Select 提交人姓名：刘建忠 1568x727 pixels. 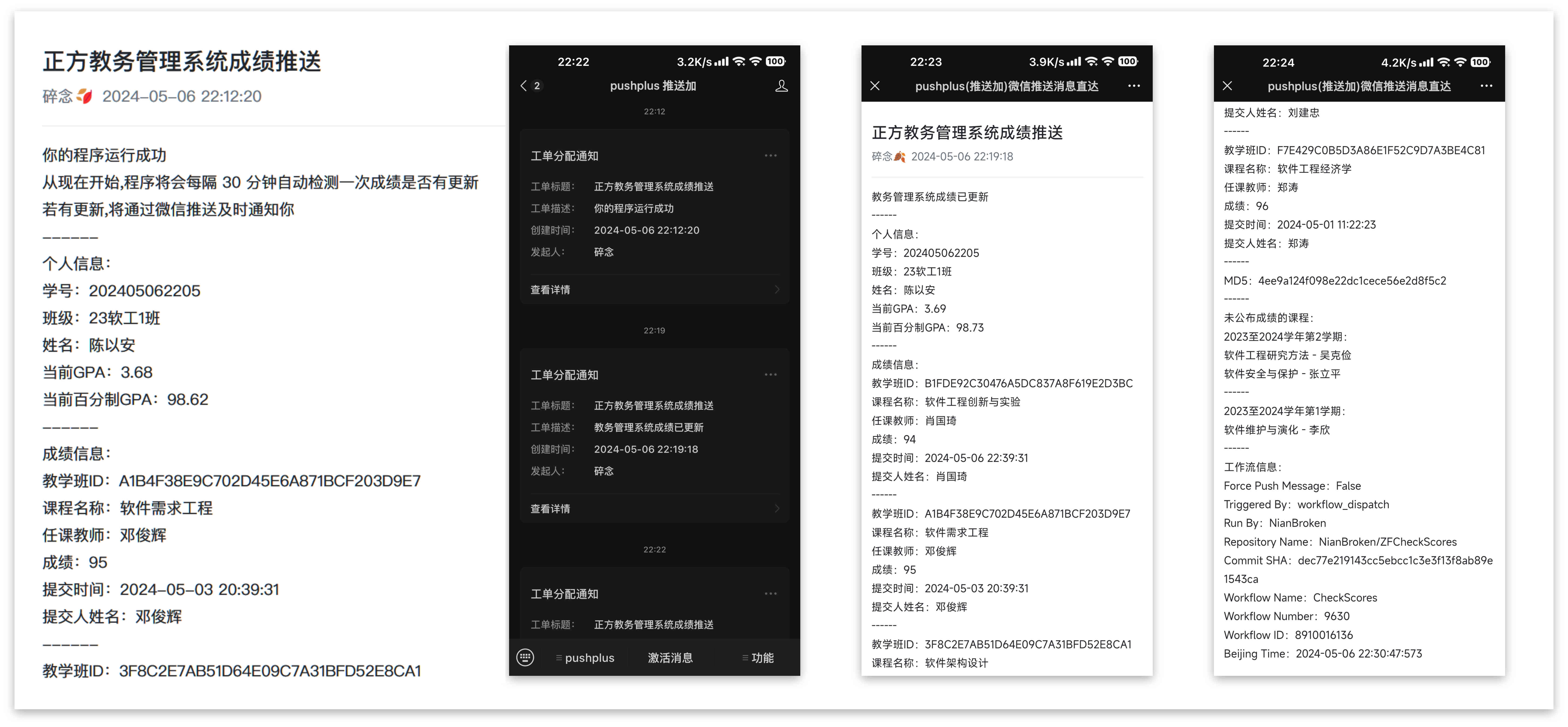click(x=1272, y=113)
